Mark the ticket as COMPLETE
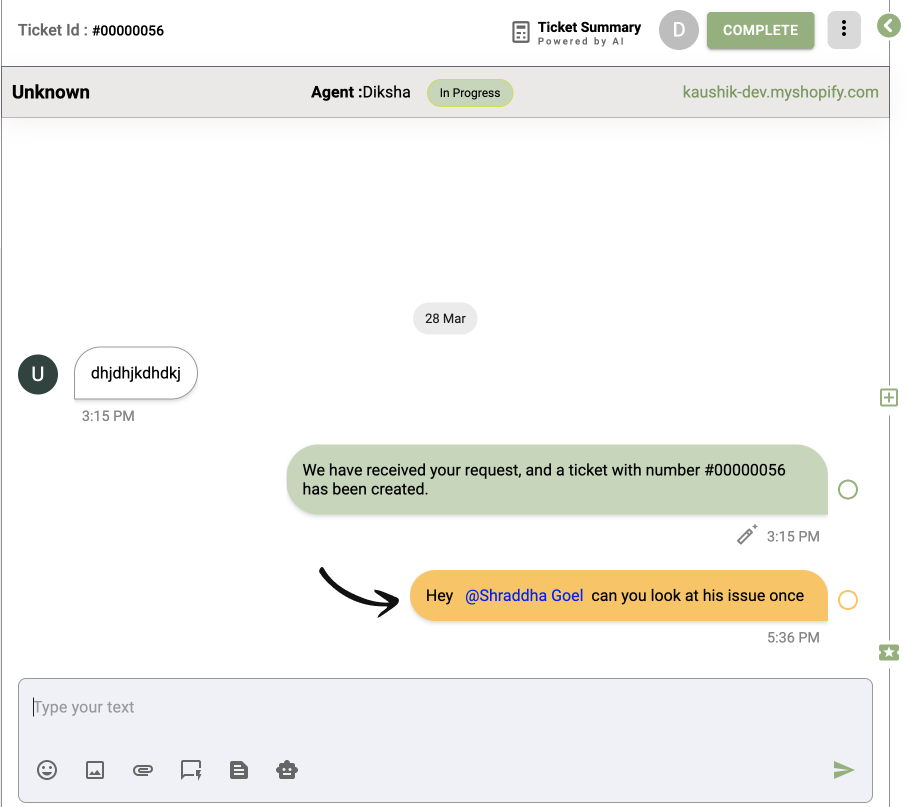The width and height of the screenshot is (906, 807). tap(760, 30)
